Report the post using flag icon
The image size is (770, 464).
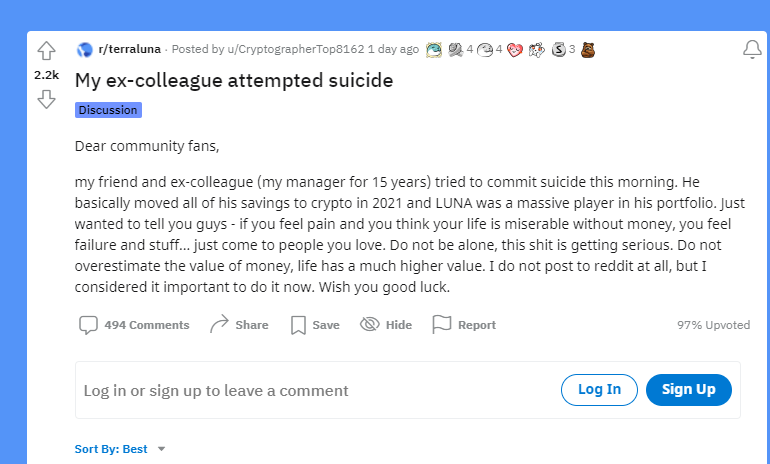click(x=464, y=325)
